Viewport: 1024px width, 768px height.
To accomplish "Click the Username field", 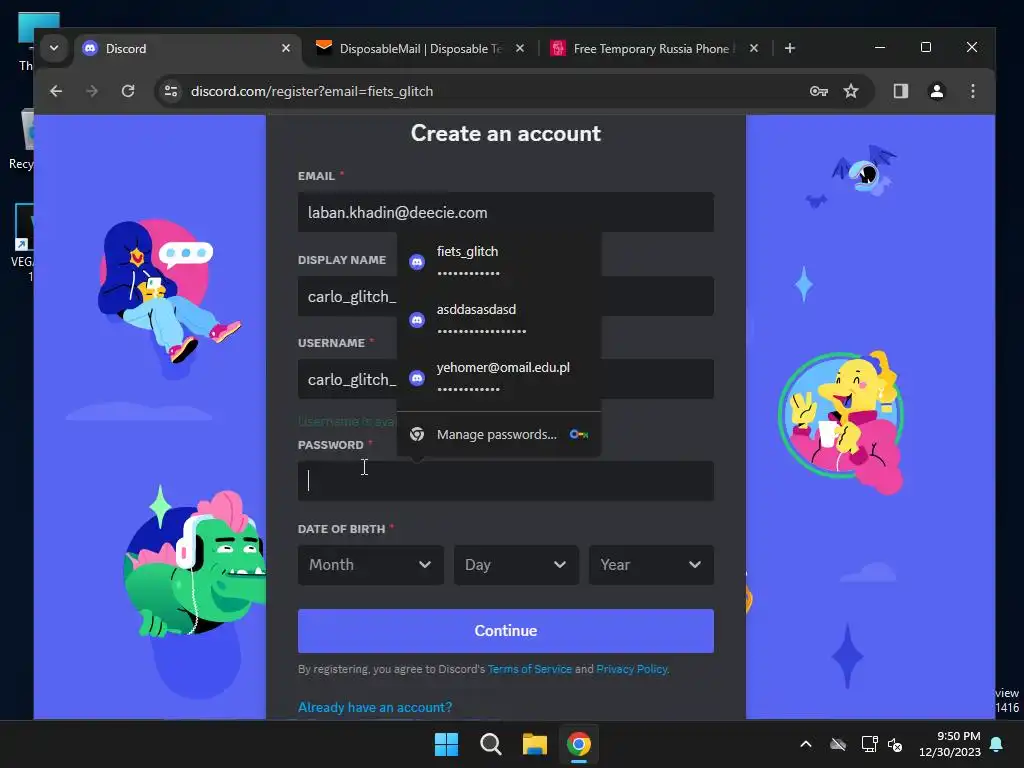I will pyautogui.click(x=505, y=379).
